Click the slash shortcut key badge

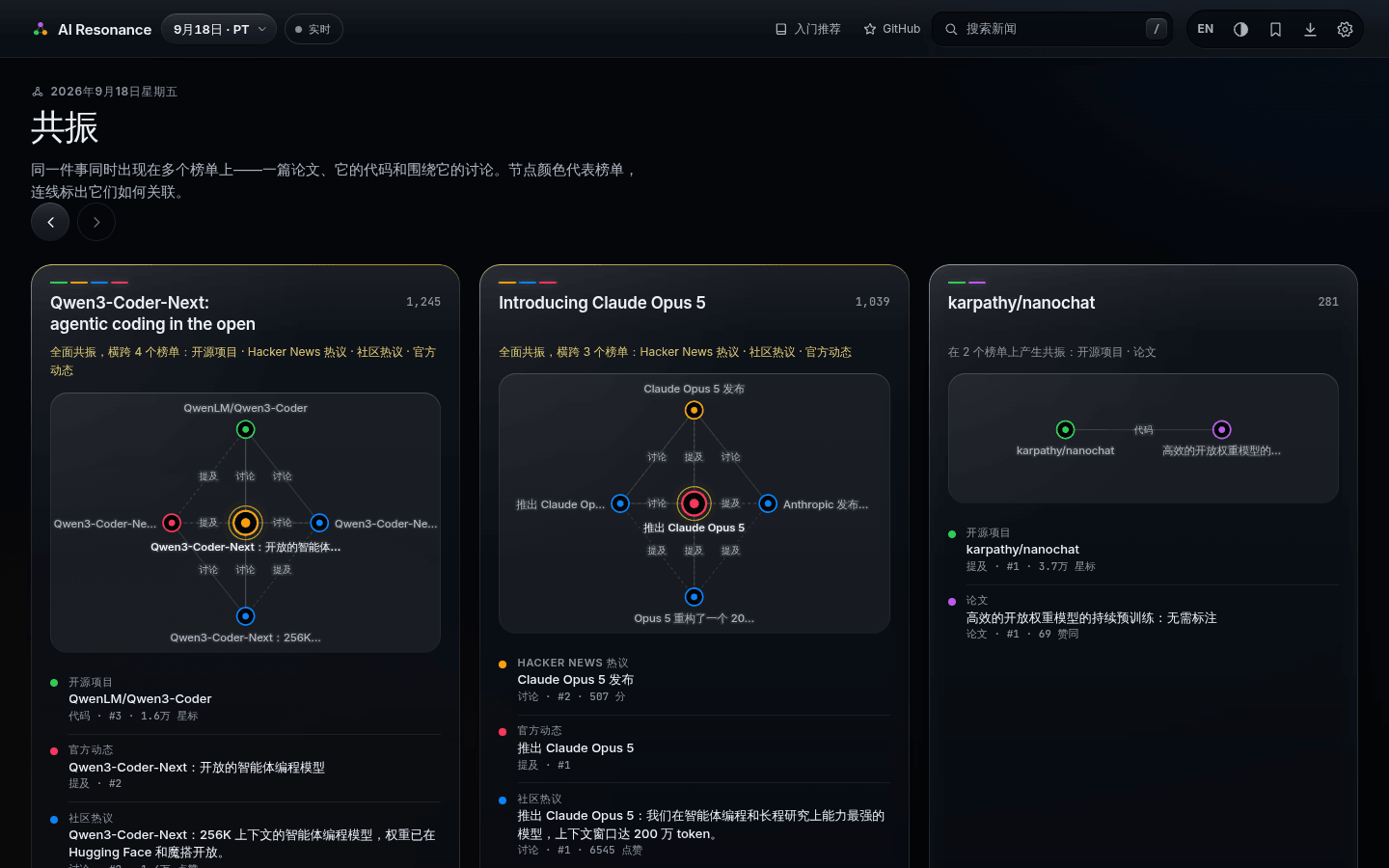pyautogui.click(x=1157, y=29)
